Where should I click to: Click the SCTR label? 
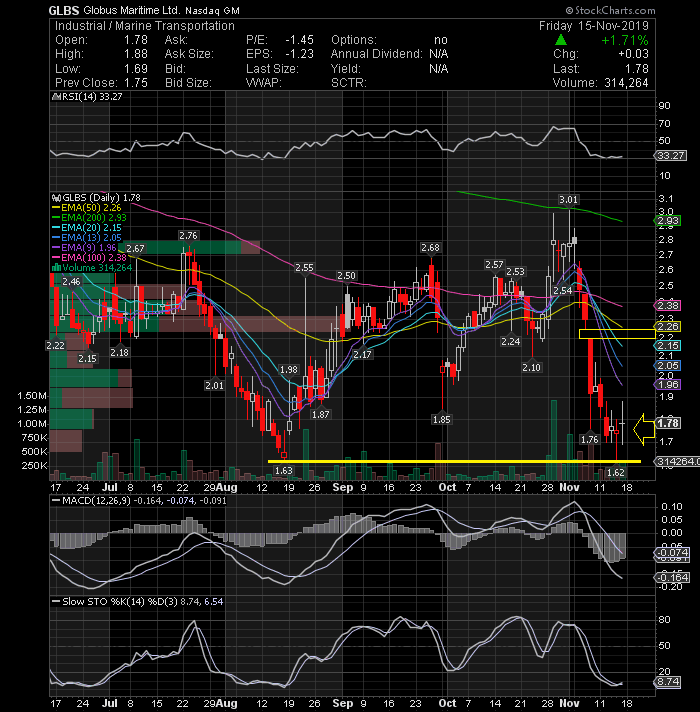click(348, 83)
